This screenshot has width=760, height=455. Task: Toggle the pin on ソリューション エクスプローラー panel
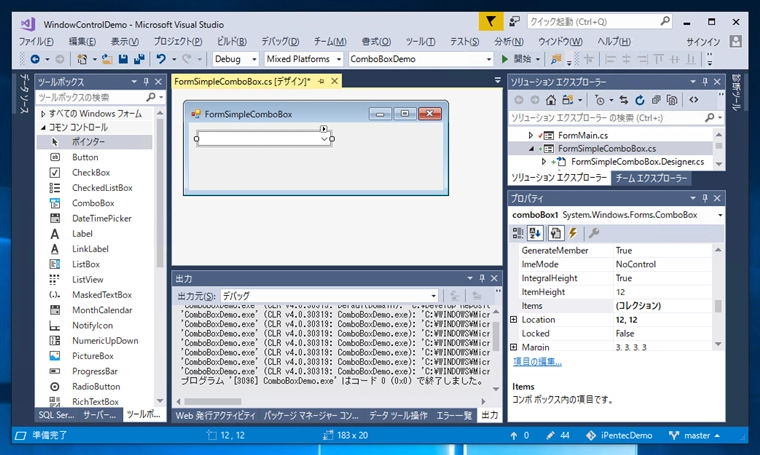click(x=705, y=82)
